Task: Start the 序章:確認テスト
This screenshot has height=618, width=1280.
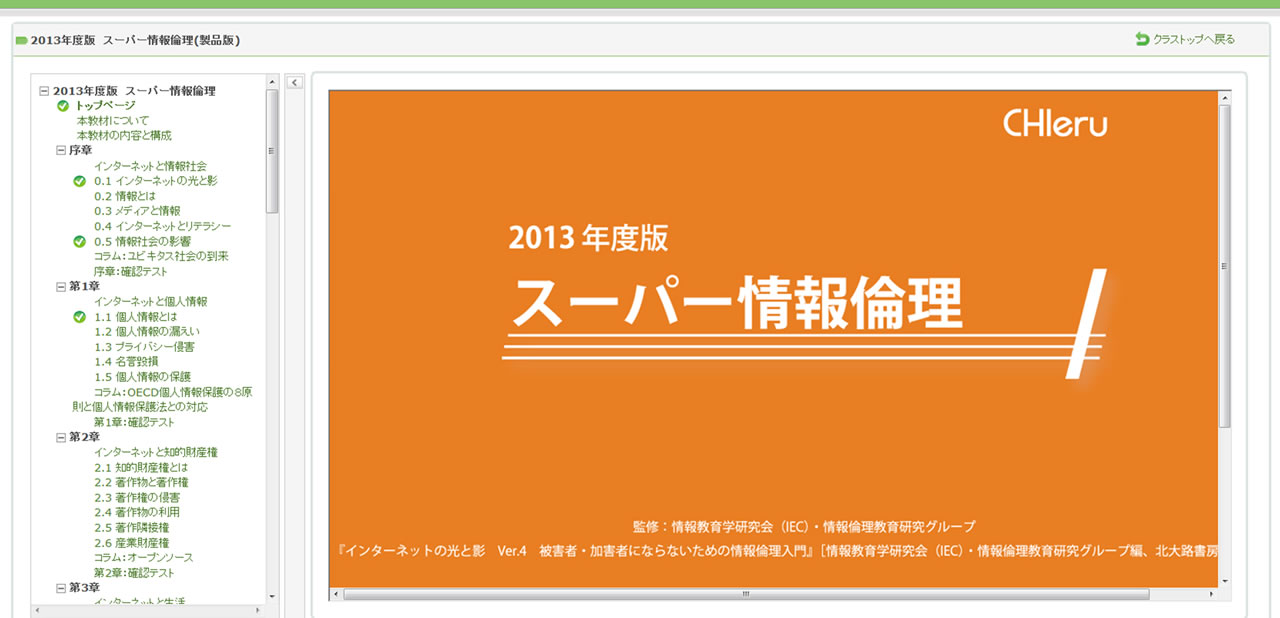Action: click(131, 272)
